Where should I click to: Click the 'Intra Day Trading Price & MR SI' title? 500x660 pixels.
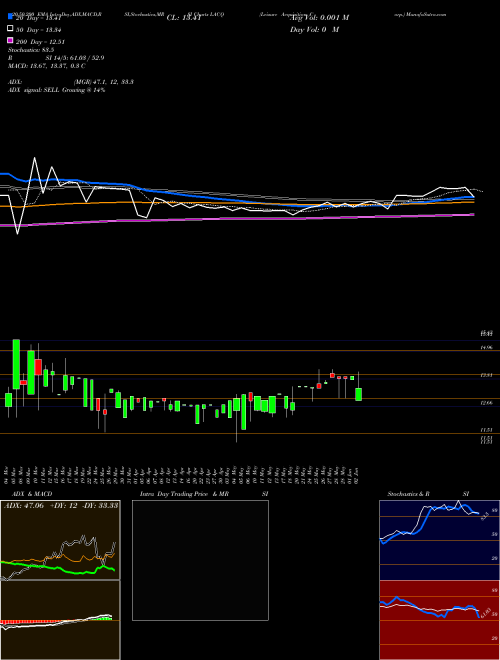click(x=204, y=494)
